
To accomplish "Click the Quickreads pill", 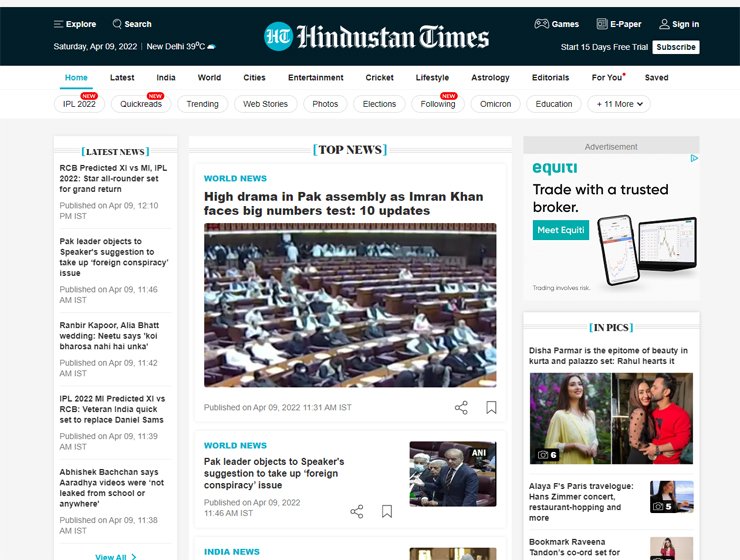I will click(141, 104).
